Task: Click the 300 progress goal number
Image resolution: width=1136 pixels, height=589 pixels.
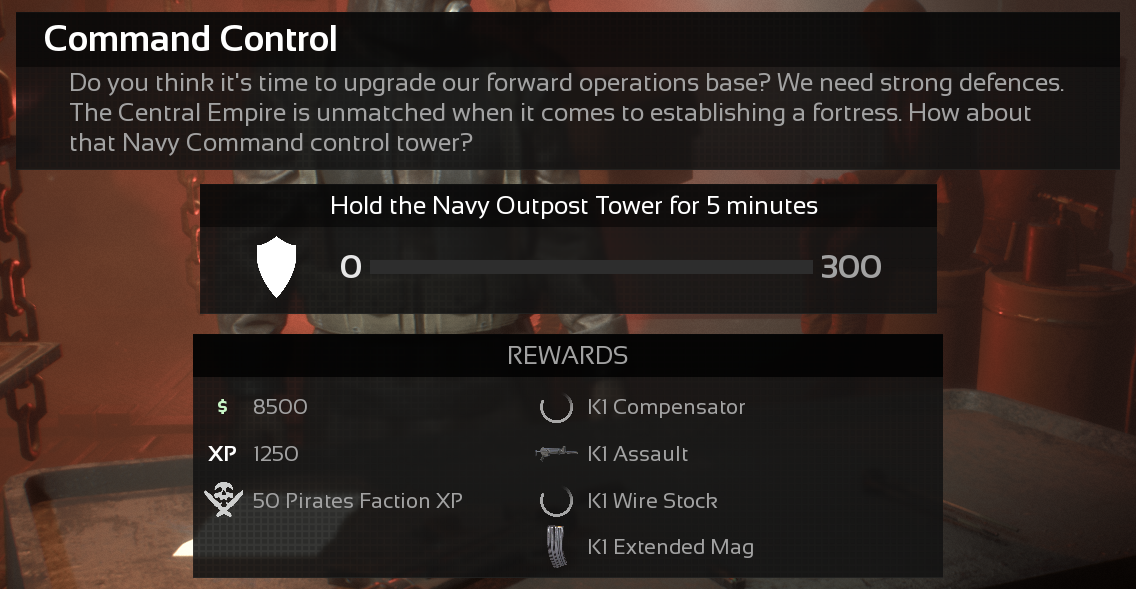Action: [850, 268]
